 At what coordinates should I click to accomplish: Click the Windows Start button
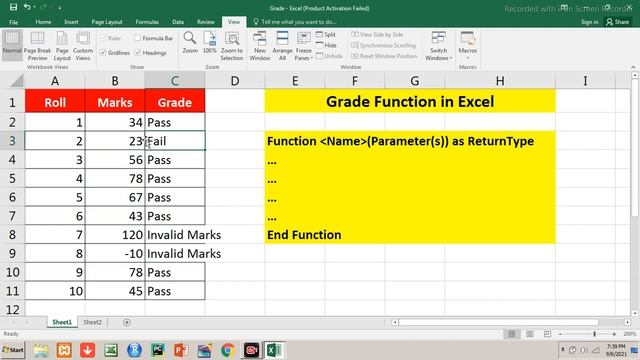[13, 350]
